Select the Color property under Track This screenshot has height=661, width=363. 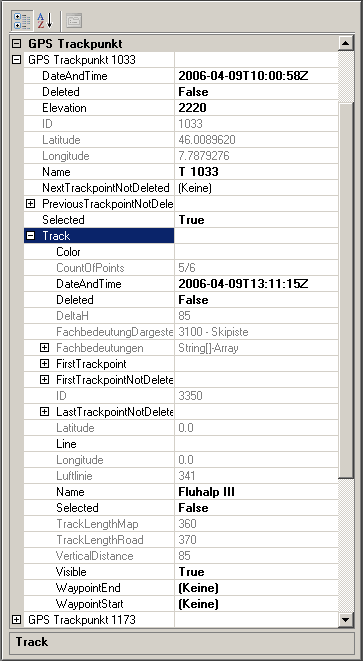click(68, 252)
